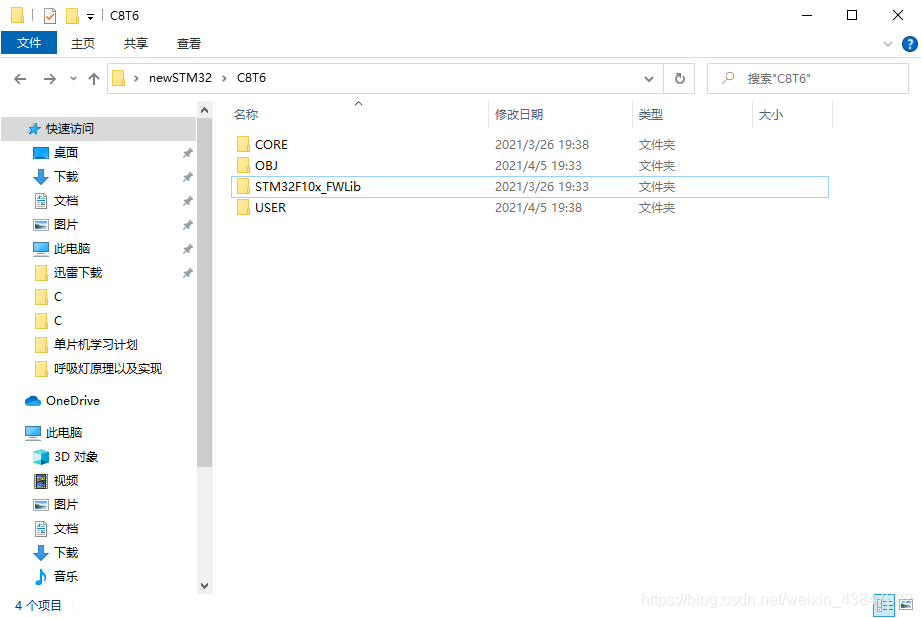The image size is (922, 618).
Task: Open 音乐 under 此电脑
Action: pos(65,577)
